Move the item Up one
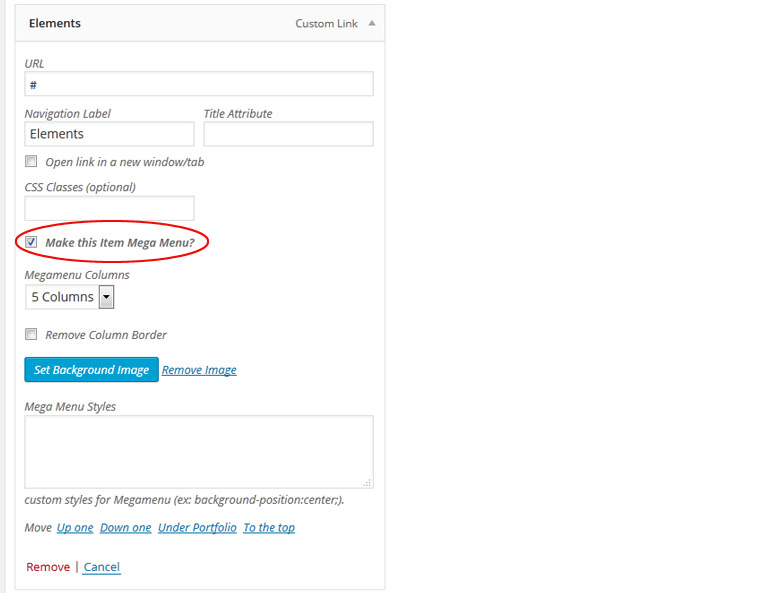The width and height of the screenshot is (760, 593). [75, 527]
